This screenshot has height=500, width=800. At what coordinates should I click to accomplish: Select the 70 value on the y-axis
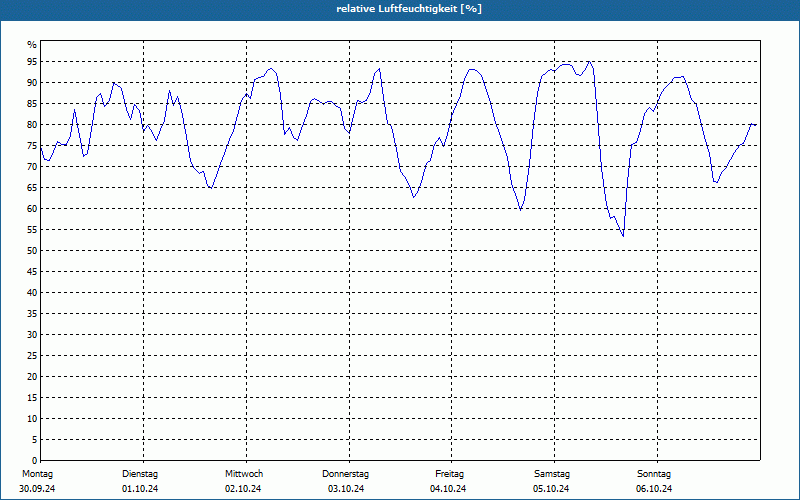click(32, 167)
